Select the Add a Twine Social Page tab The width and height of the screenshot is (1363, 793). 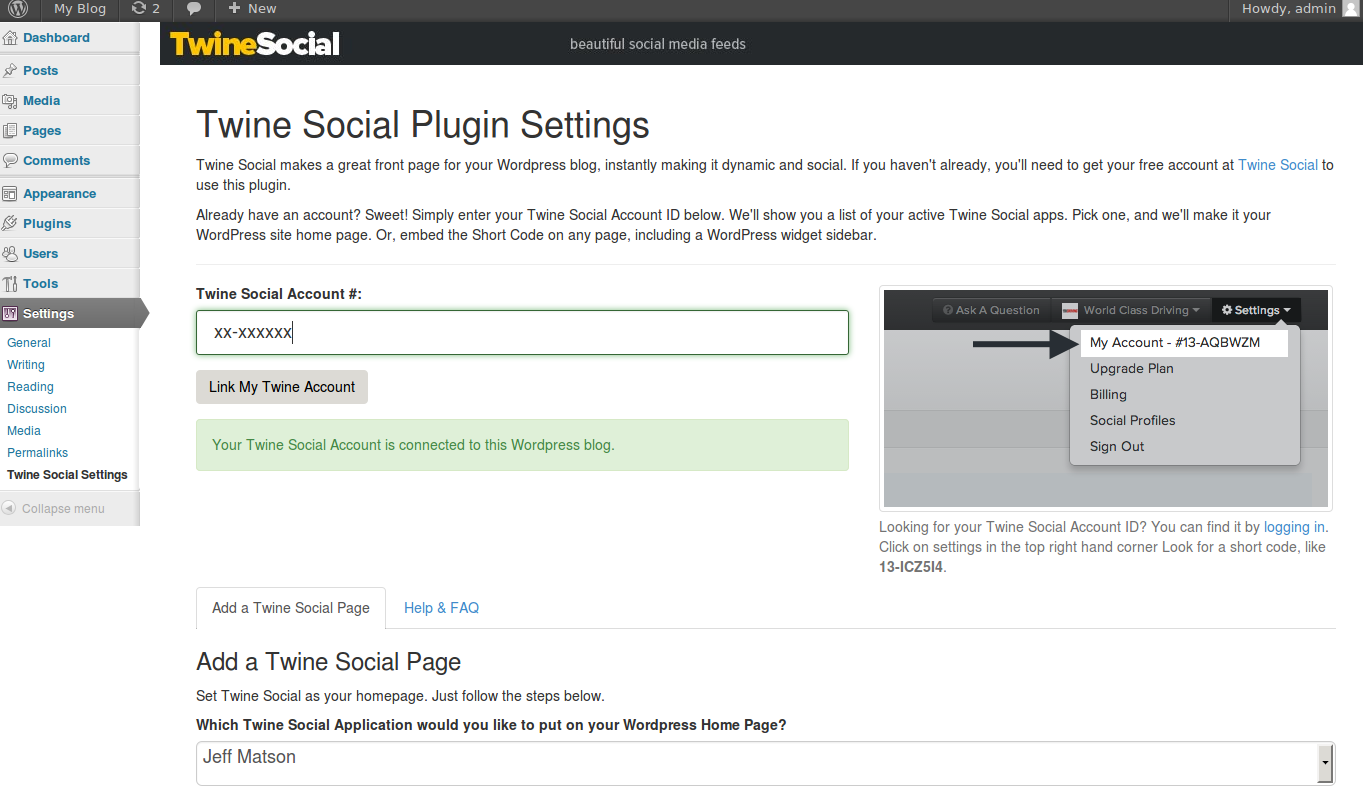click(290, 607)
